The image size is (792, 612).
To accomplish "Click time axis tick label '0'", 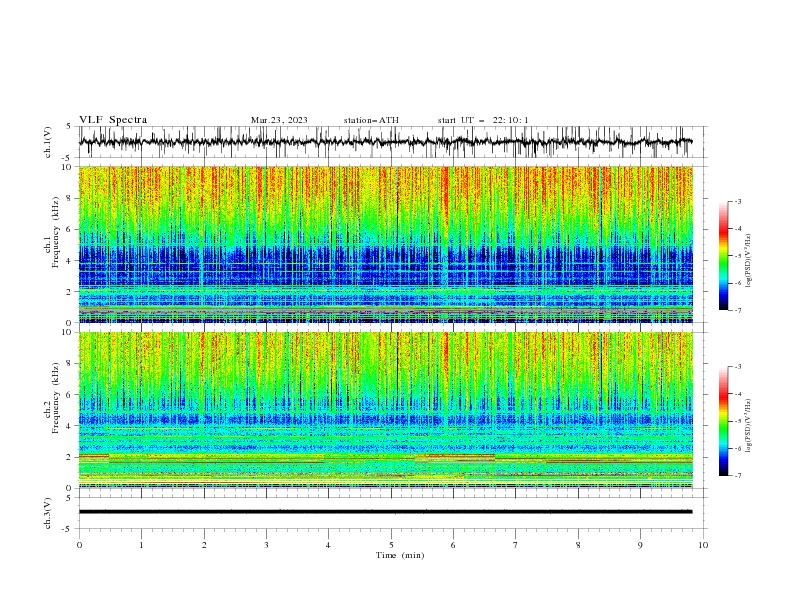I will pyautogui.click(x=79, y=545).
